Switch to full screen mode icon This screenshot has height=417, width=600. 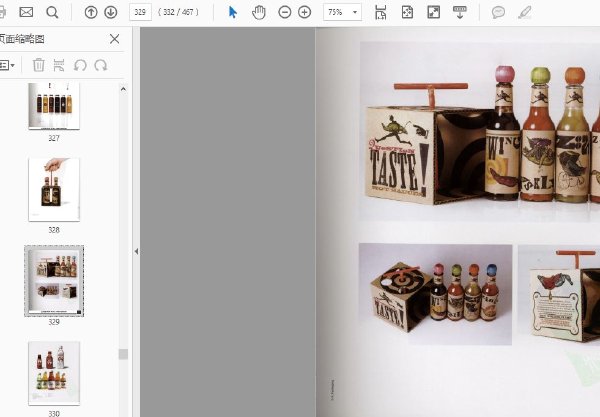point(434,12)
